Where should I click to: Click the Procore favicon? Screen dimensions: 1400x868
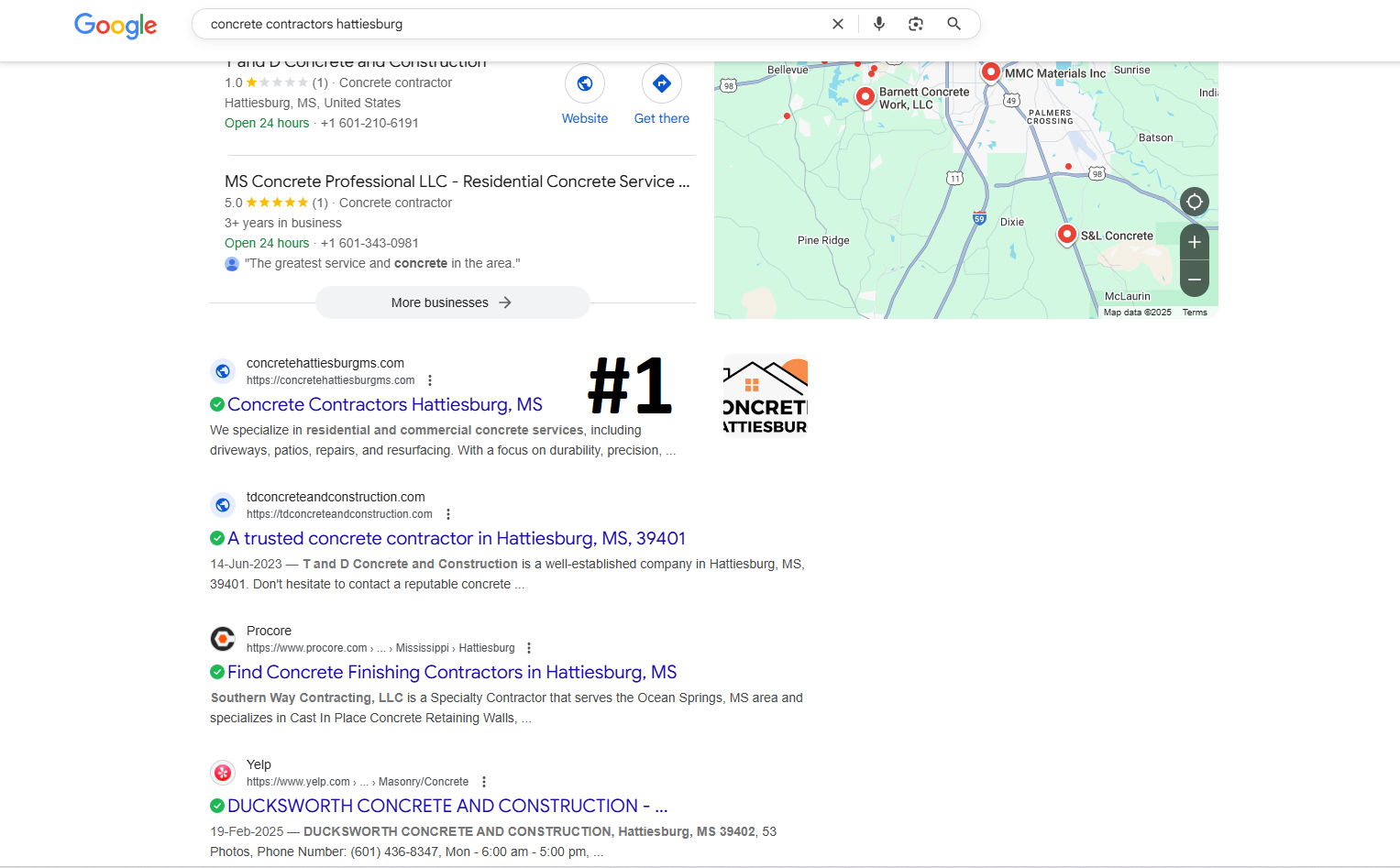(x=223, y=639)
